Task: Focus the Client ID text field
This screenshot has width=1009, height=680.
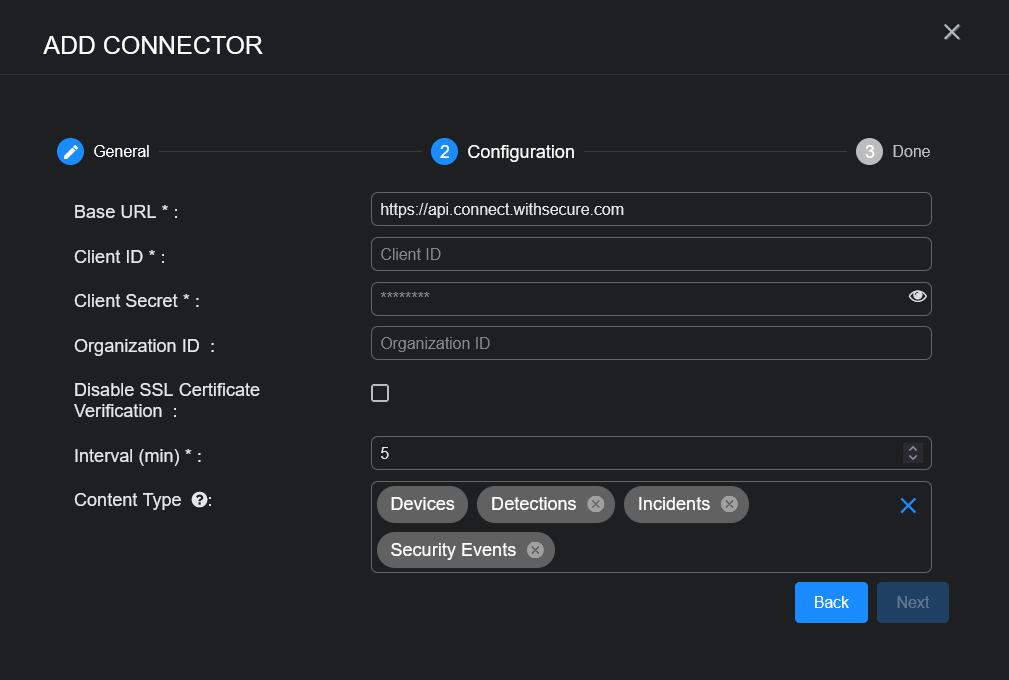Action: tap(650, 254)
